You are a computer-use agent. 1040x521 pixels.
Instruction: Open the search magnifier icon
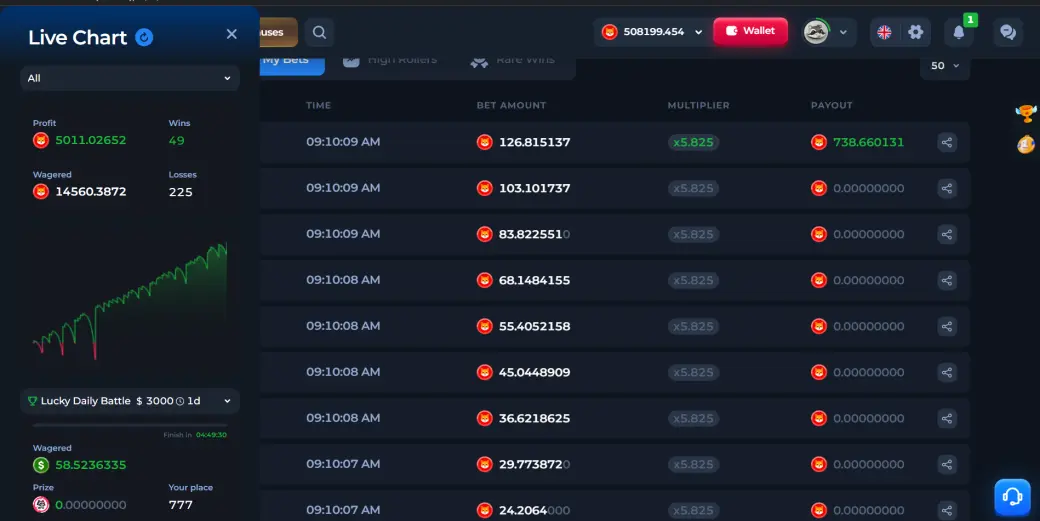319,32
